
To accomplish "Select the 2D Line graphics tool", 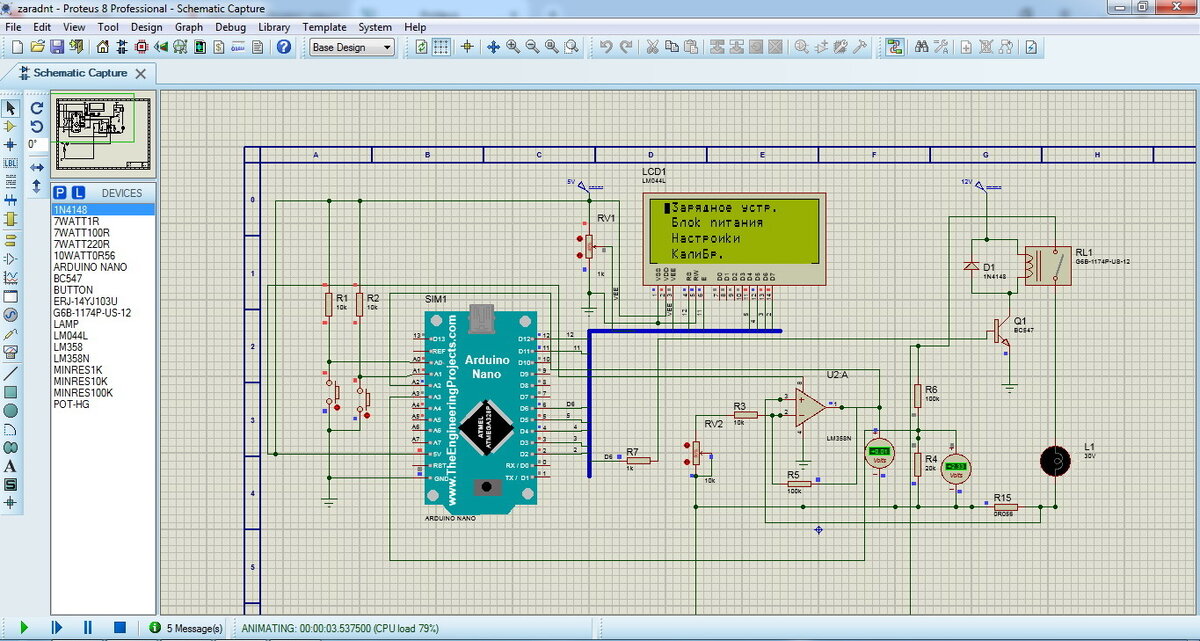I will pos(11,372).
